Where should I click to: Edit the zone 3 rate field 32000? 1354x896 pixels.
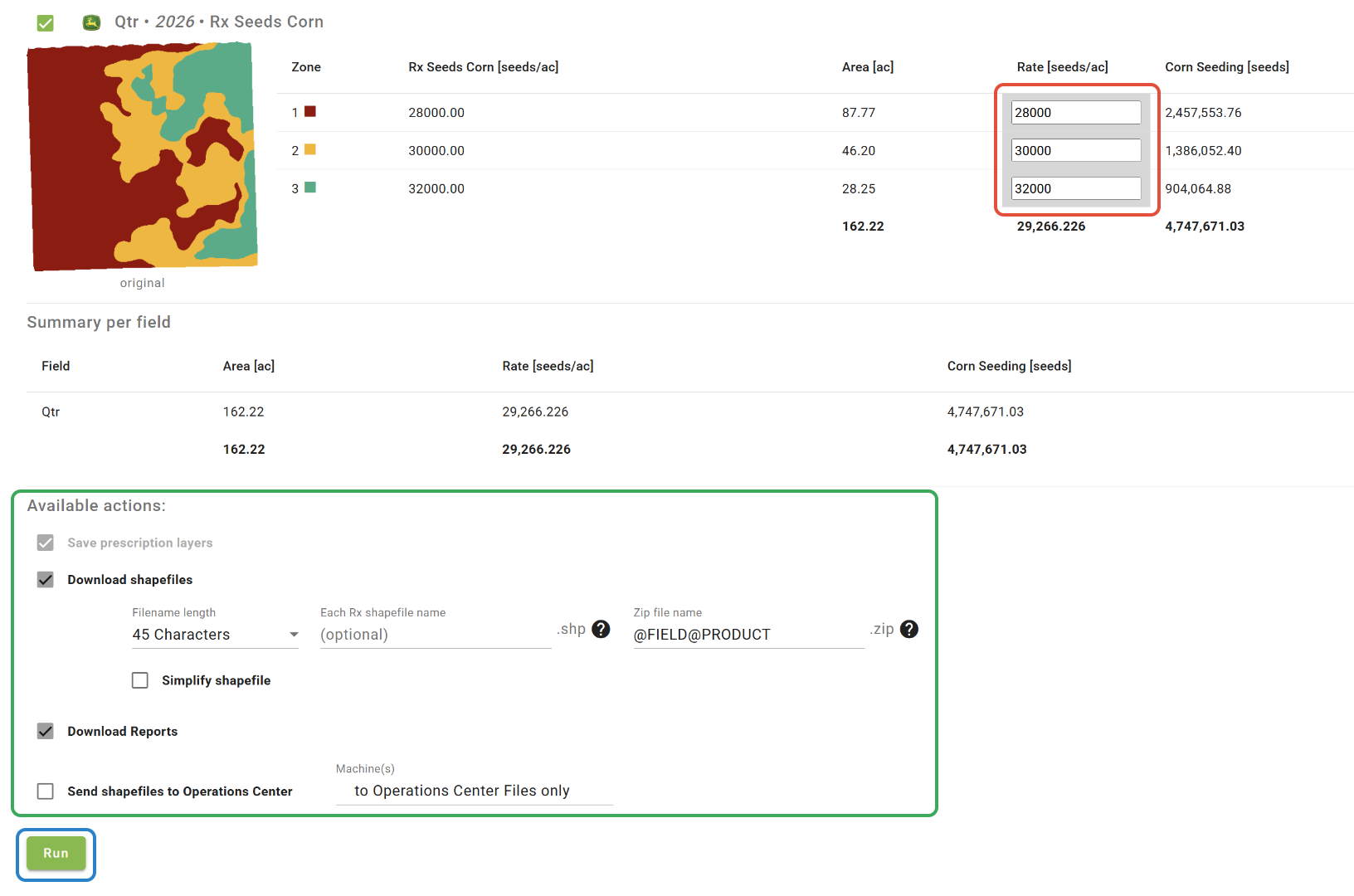tap(1075, 189)
